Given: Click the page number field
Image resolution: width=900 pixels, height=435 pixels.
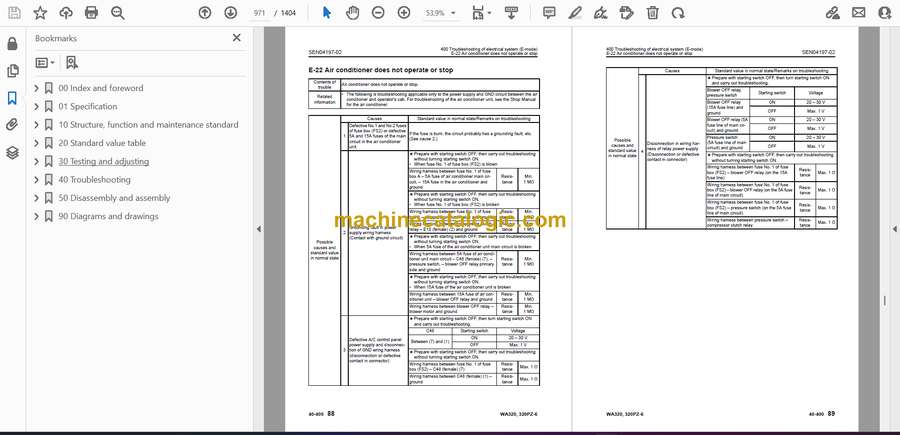Looking at the screenshot, I should pyautogui.click(x=259, y=13).
